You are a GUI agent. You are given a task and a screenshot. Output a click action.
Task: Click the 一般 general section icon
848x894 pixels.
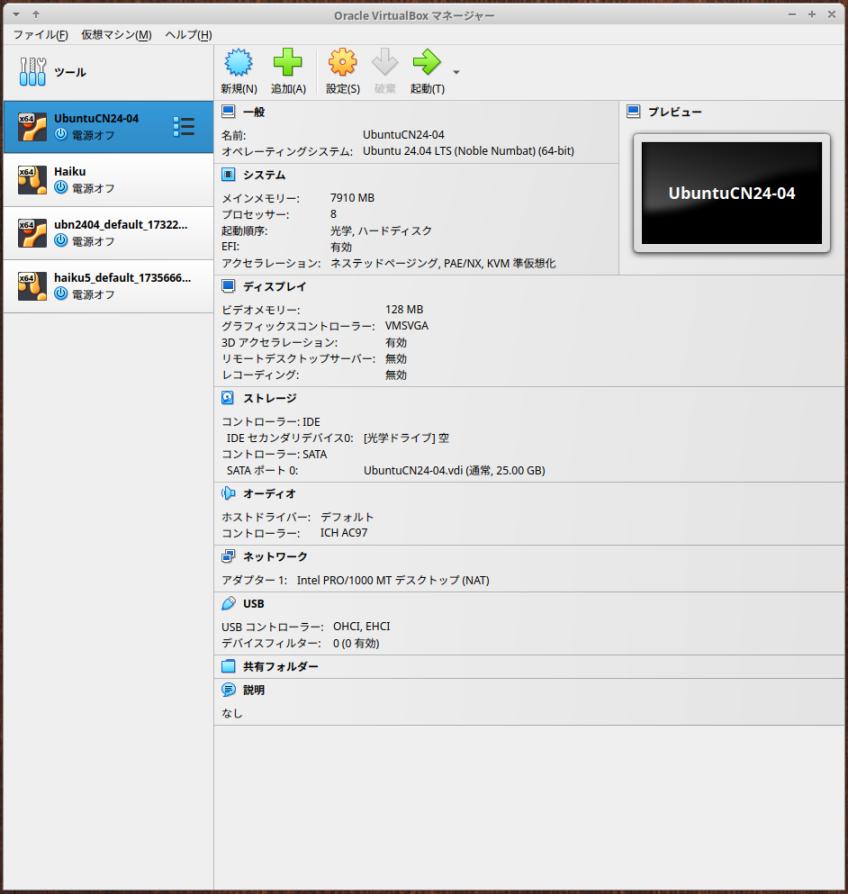click(228, 111)
